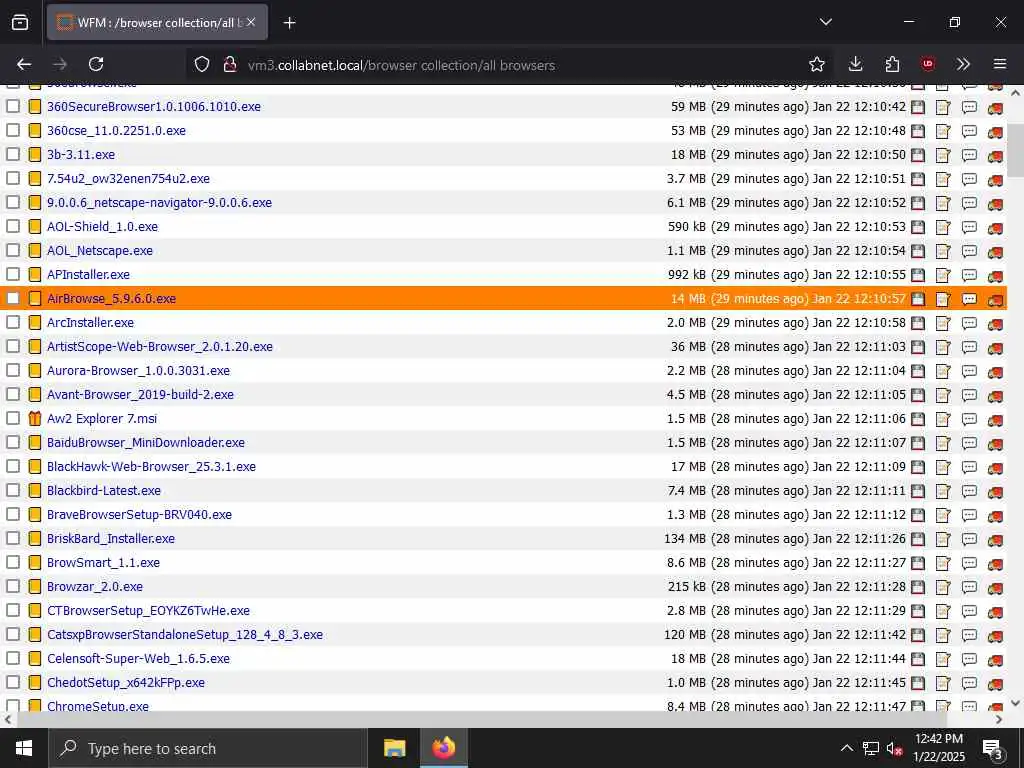Open the Avant-Browser_2019-build-2.exe link

tap(140, 394)
